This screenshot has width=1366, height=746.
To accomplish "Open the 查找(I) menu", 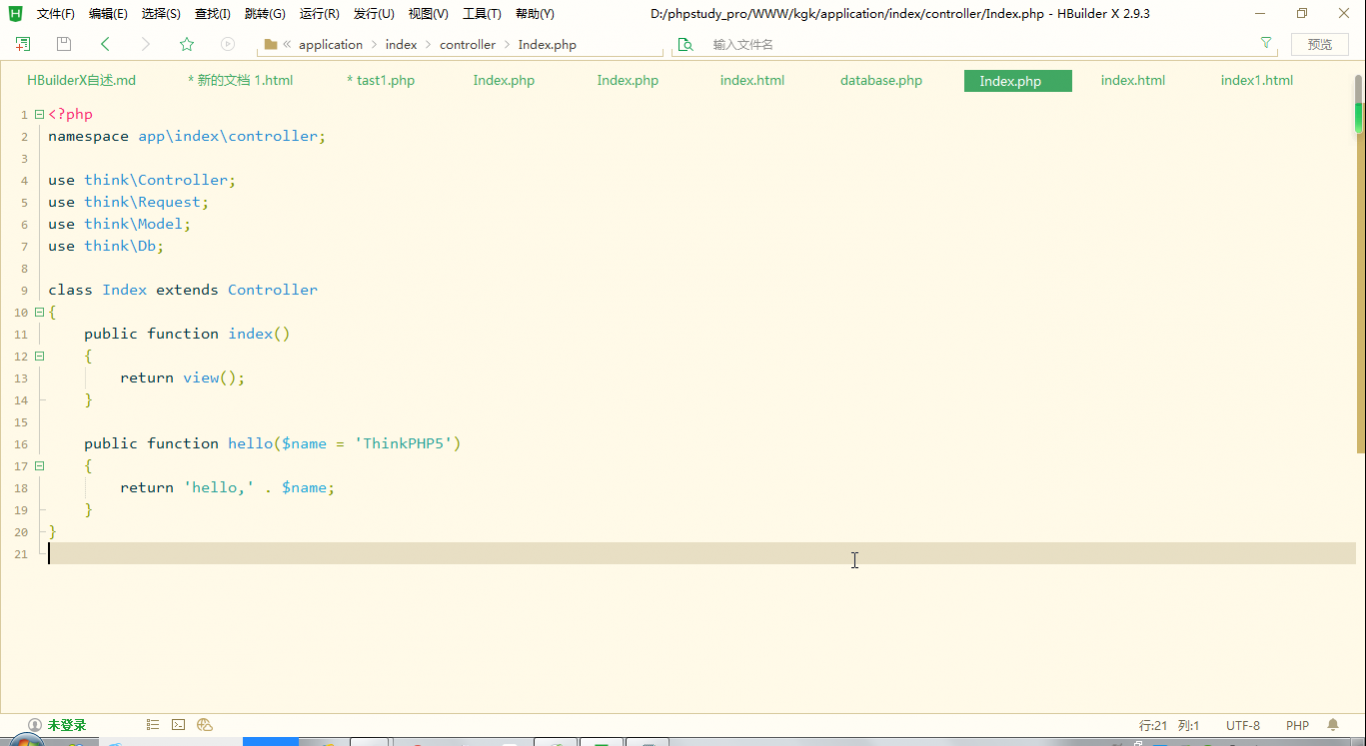I will tap(212, 14).
